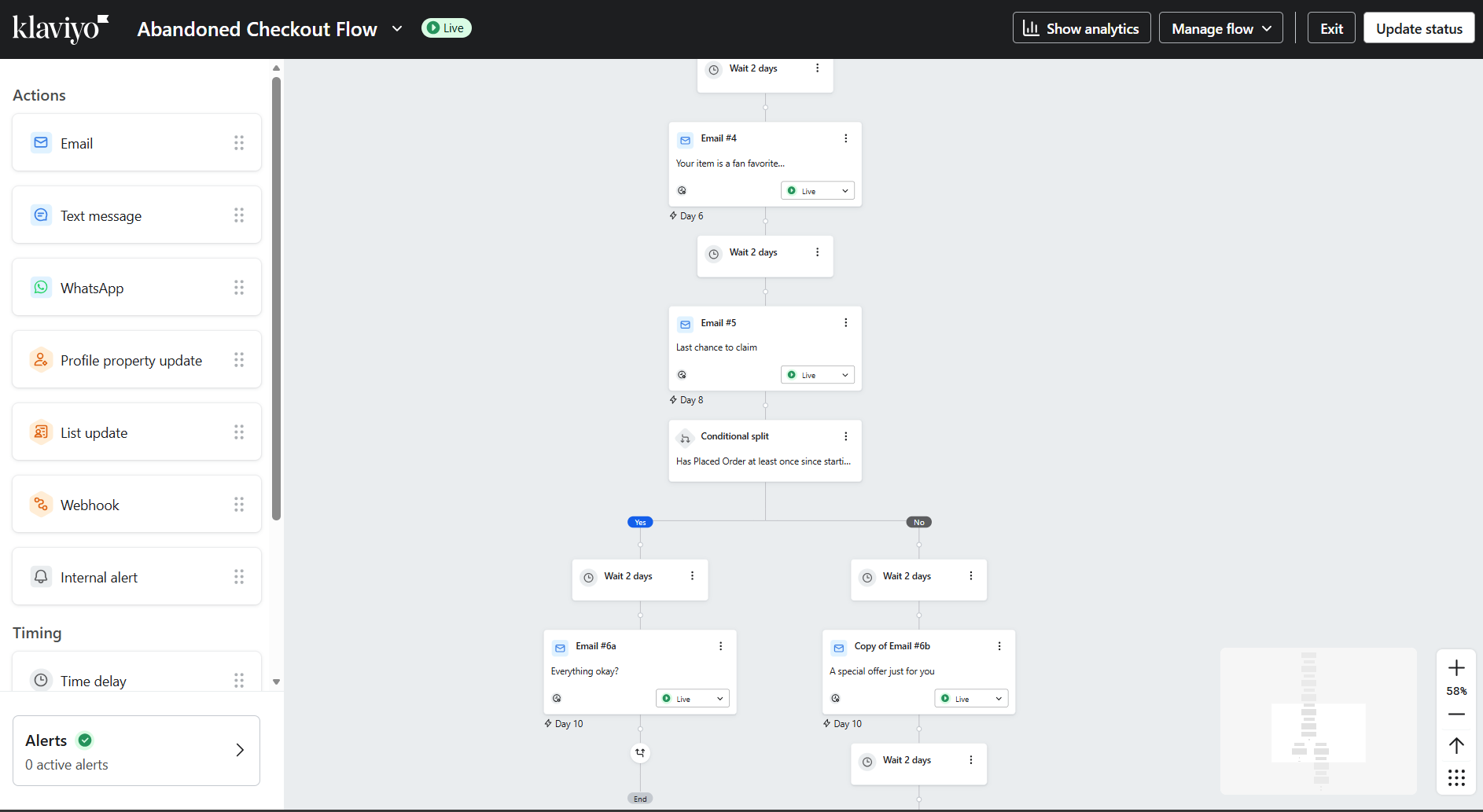Image resolution: width=1483 pixels, height=812 pixels.
Task: Click the flow minimap thumbnail
Action: (x=1317, y=721)
